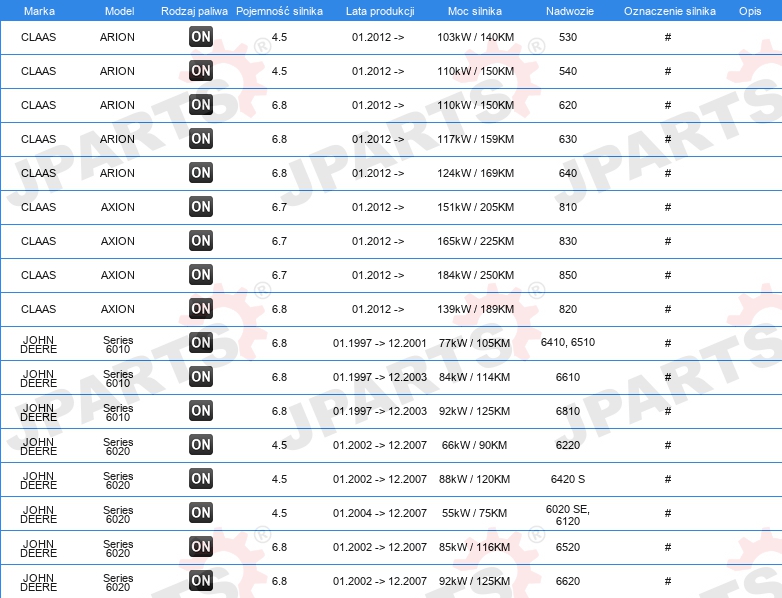The height and width of the screenshot is (598, 782).
Task: Select the 117kW / 159KM power cell
Action: point(475,139)
